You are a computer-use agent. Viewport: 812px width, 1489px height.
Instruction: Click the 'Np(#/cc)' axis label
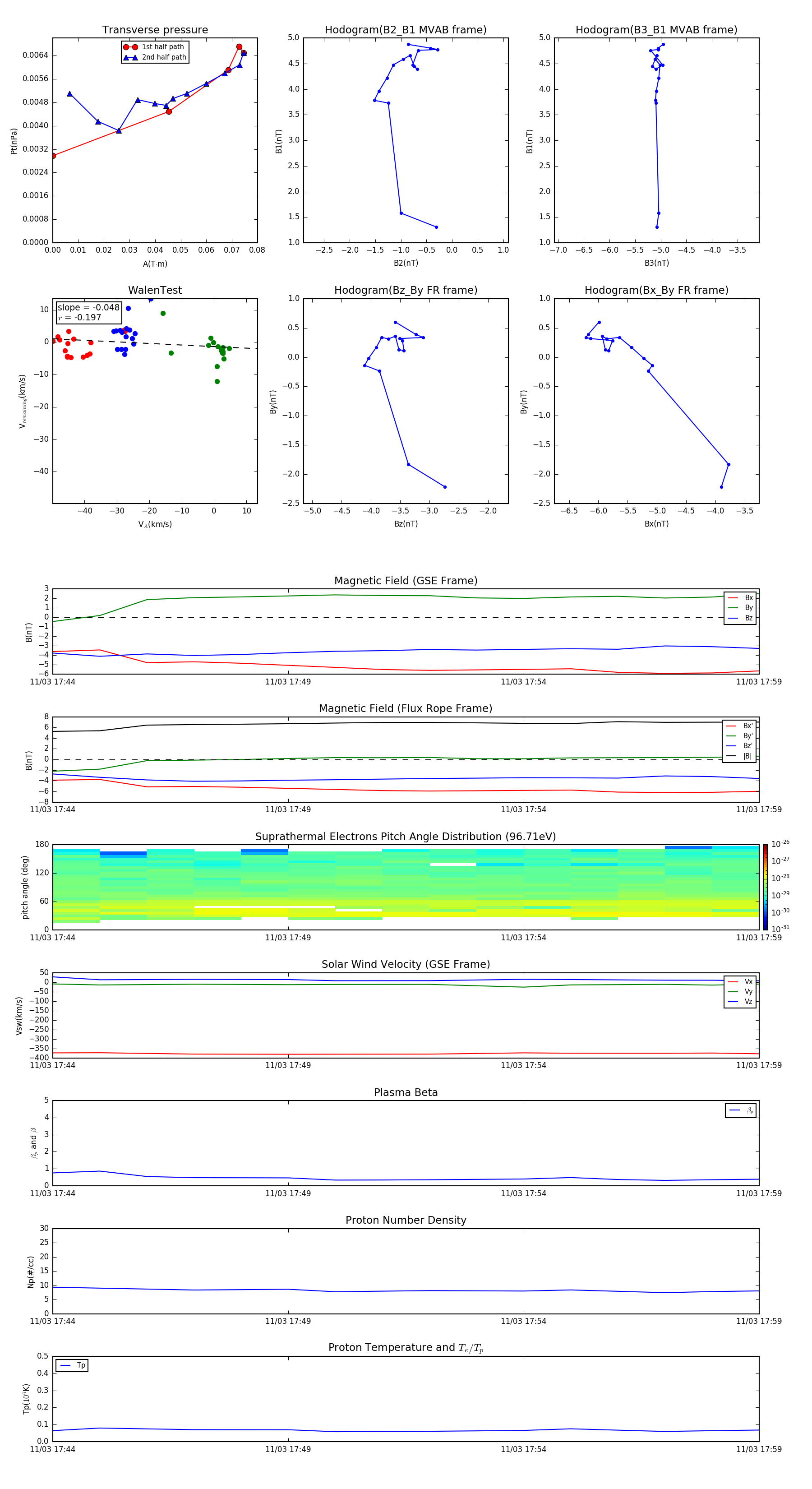point(31,1271)
